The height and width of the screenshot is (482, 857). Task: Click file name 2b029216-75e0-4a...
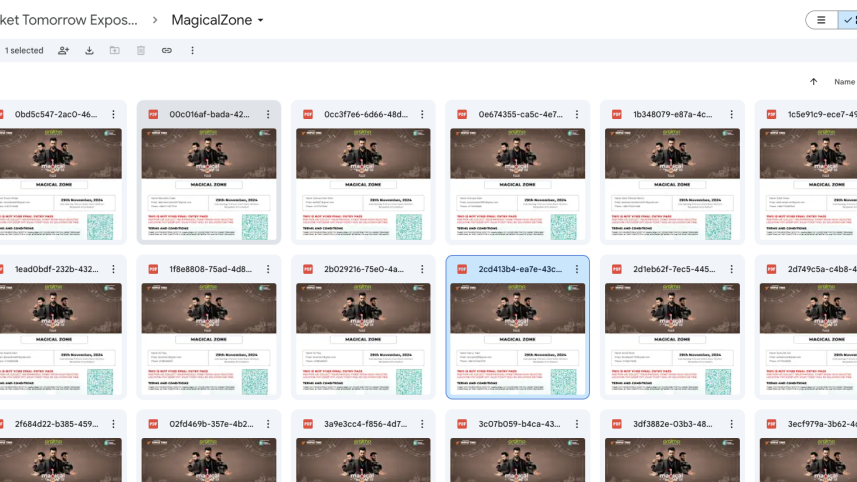tap(364, 269)
